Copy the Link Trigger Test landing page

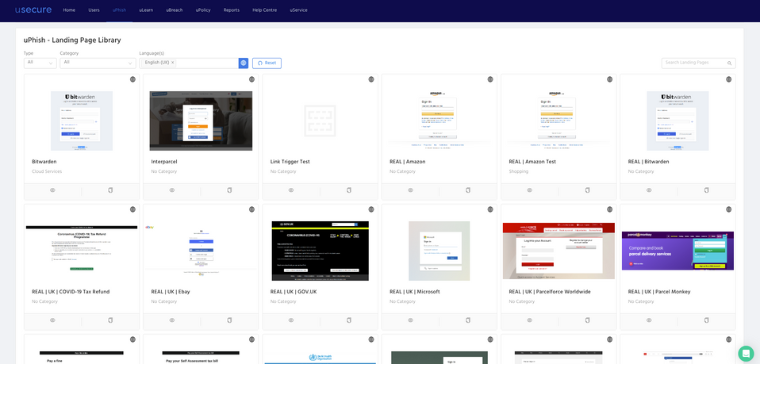tap(349, 190)
